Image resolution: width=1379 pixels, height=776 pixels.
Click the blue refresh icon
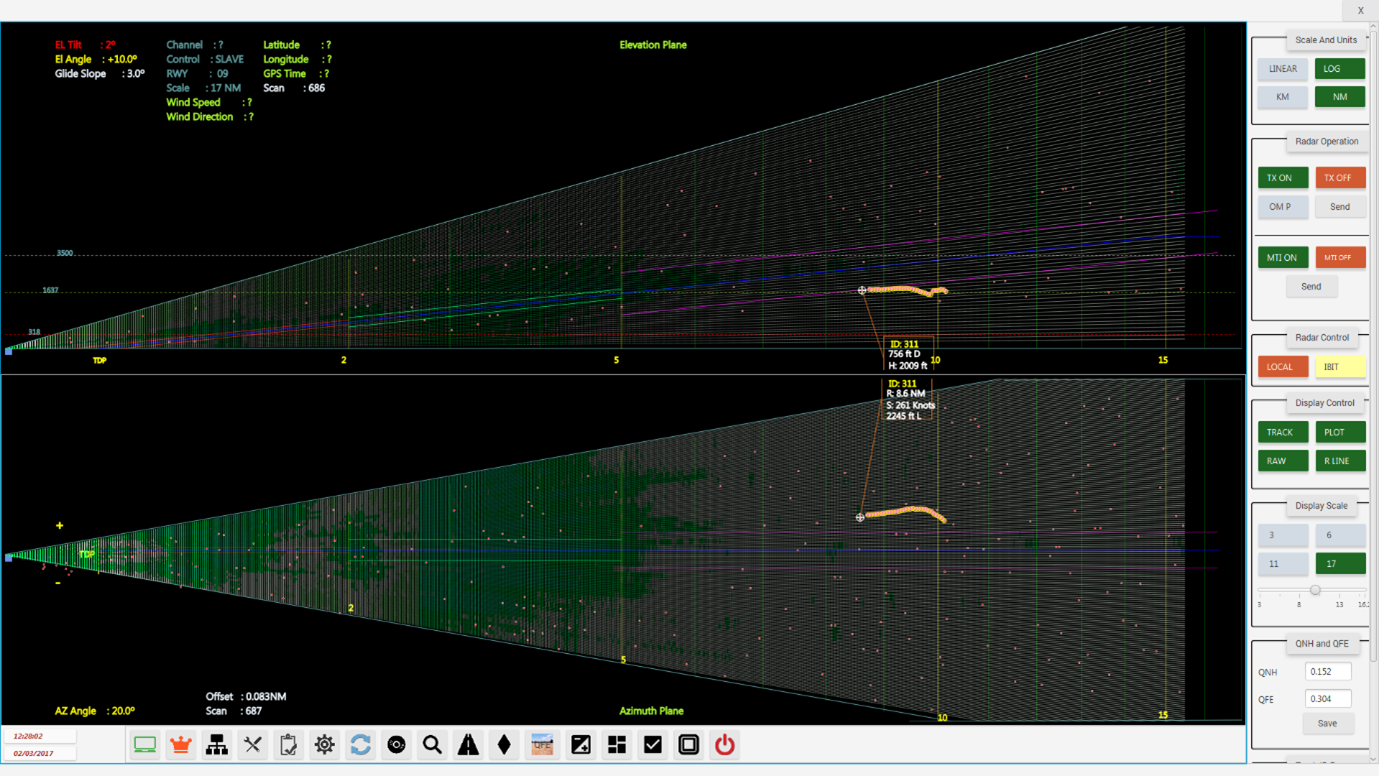[360, 745]
